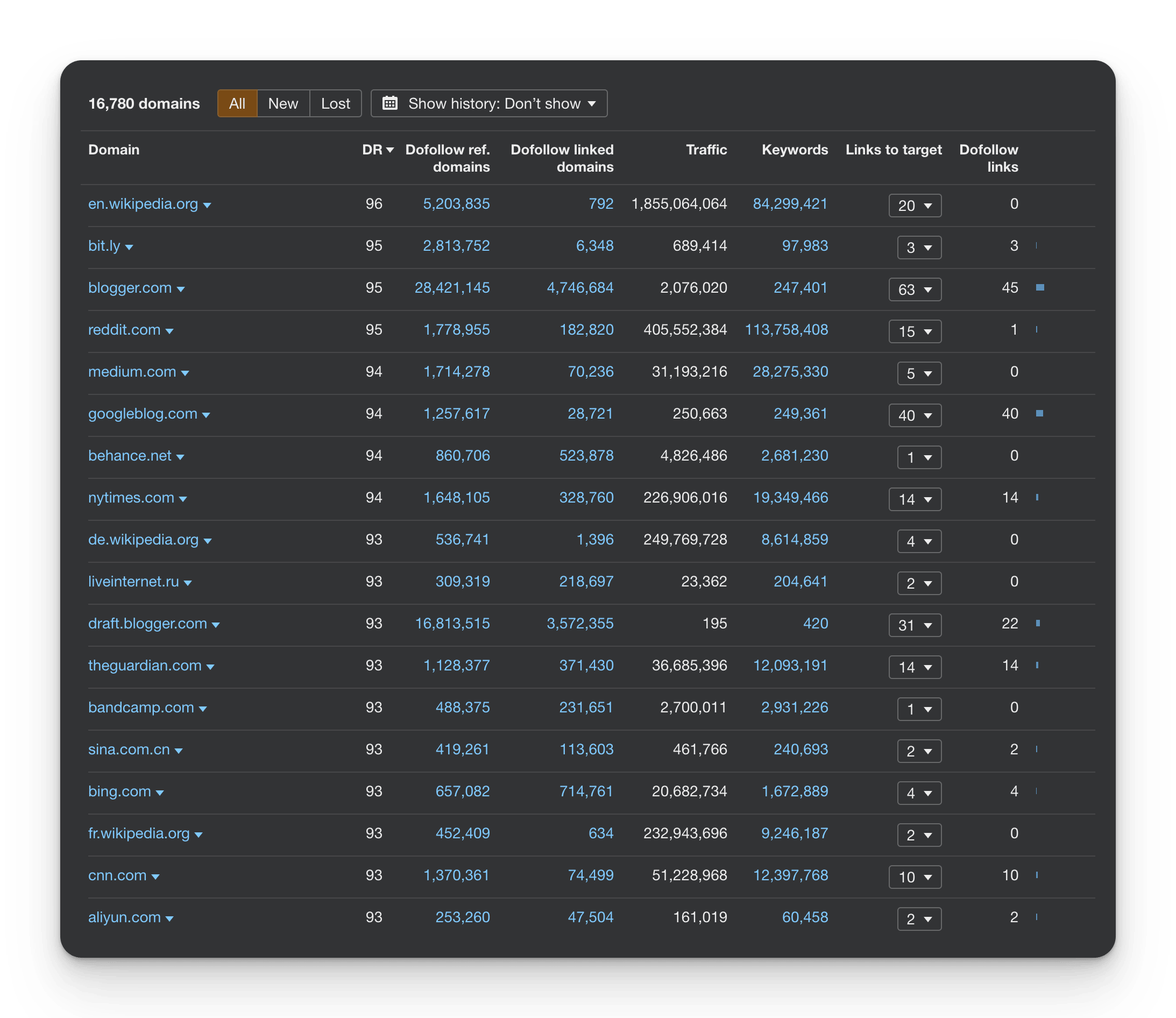Open medium.com domain link
Viewport: 1176px width, 1018px height.
tap(132, 371)
